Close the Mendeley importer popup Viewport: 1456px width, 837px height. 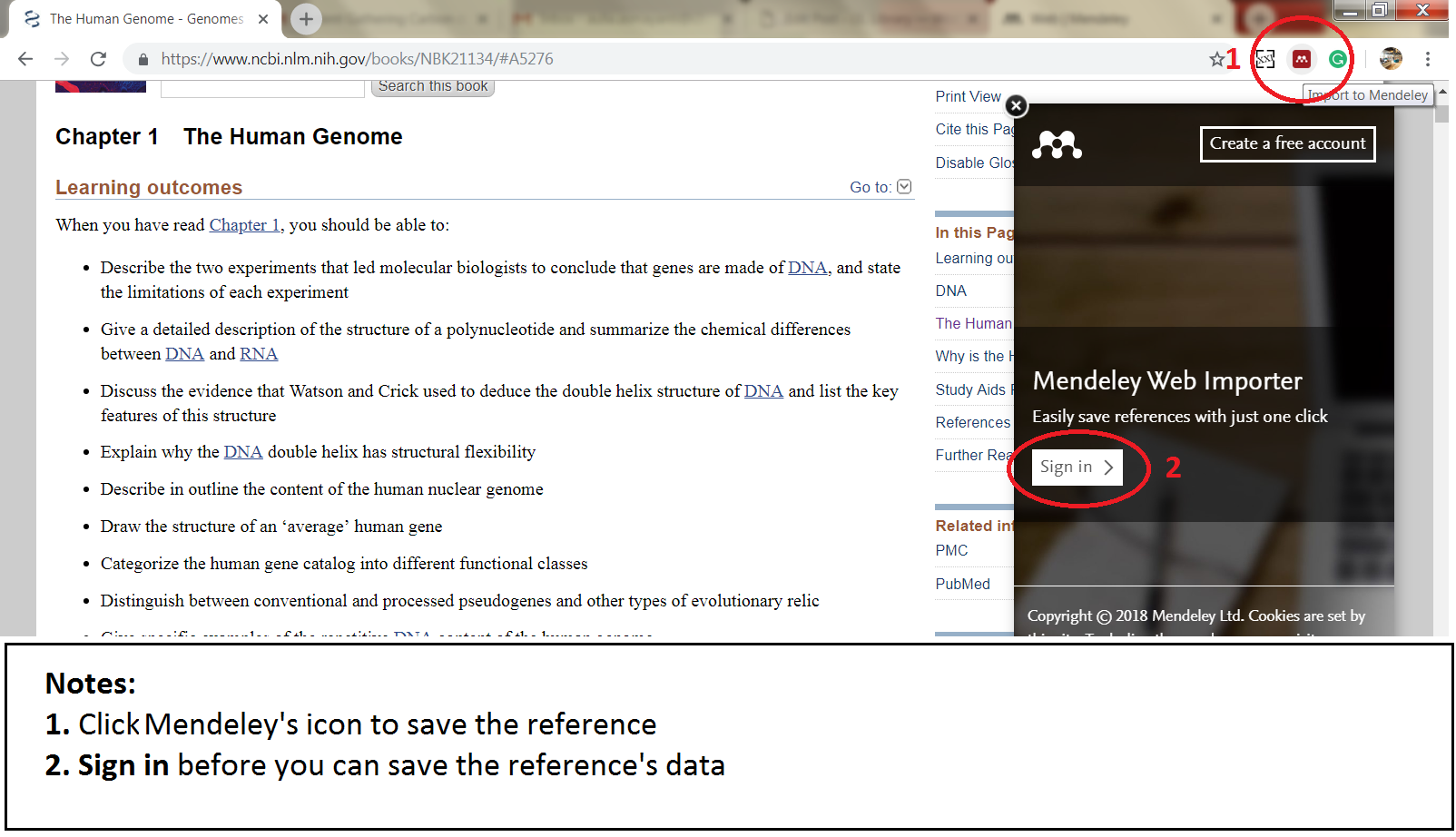(x=1017, y=106)
